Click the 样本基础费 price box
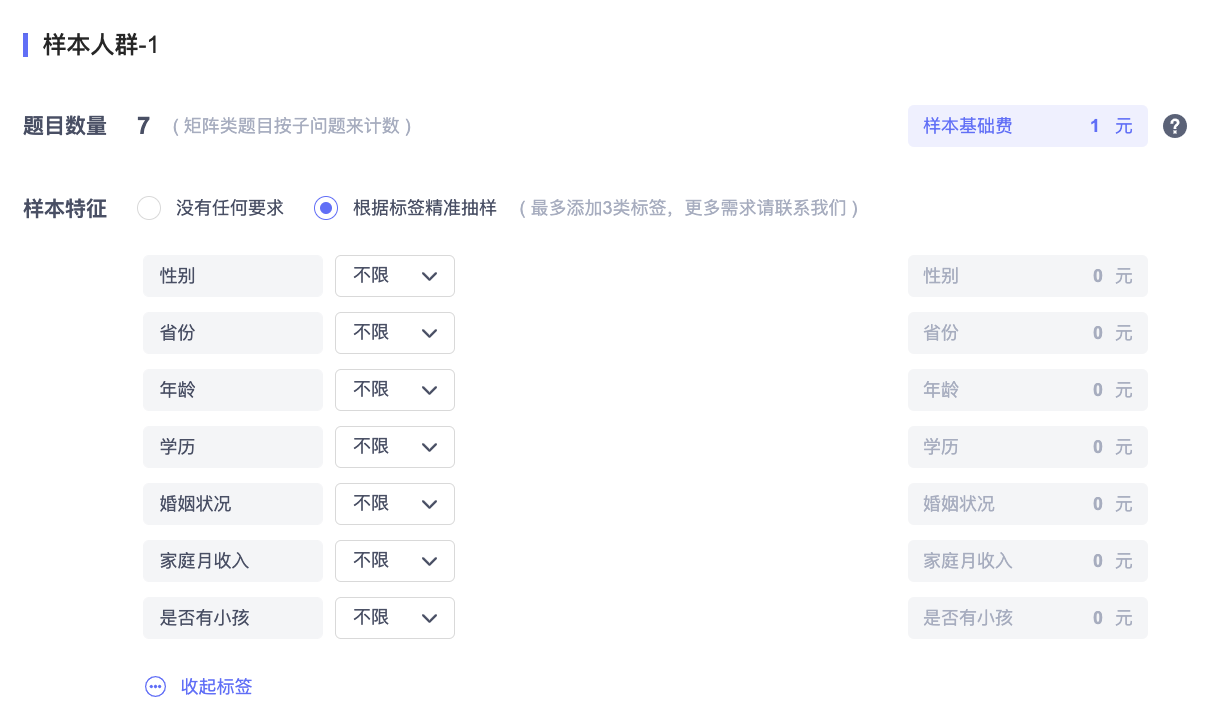The height and width of the screenshot is (728, 1220). 1027,127
